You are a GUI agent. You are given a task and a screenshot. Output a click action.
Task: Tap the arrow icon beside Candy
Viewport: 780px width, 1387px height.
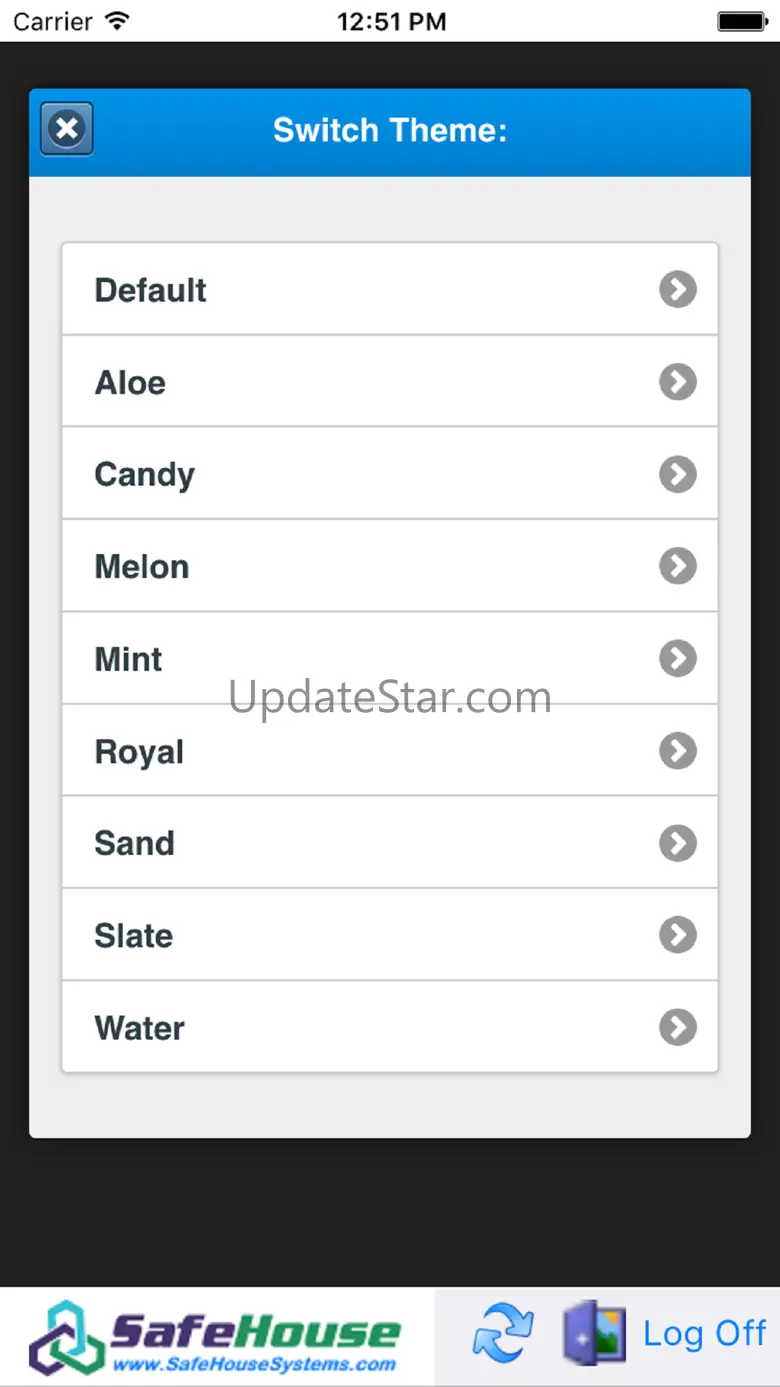click(x=677, y=474)
